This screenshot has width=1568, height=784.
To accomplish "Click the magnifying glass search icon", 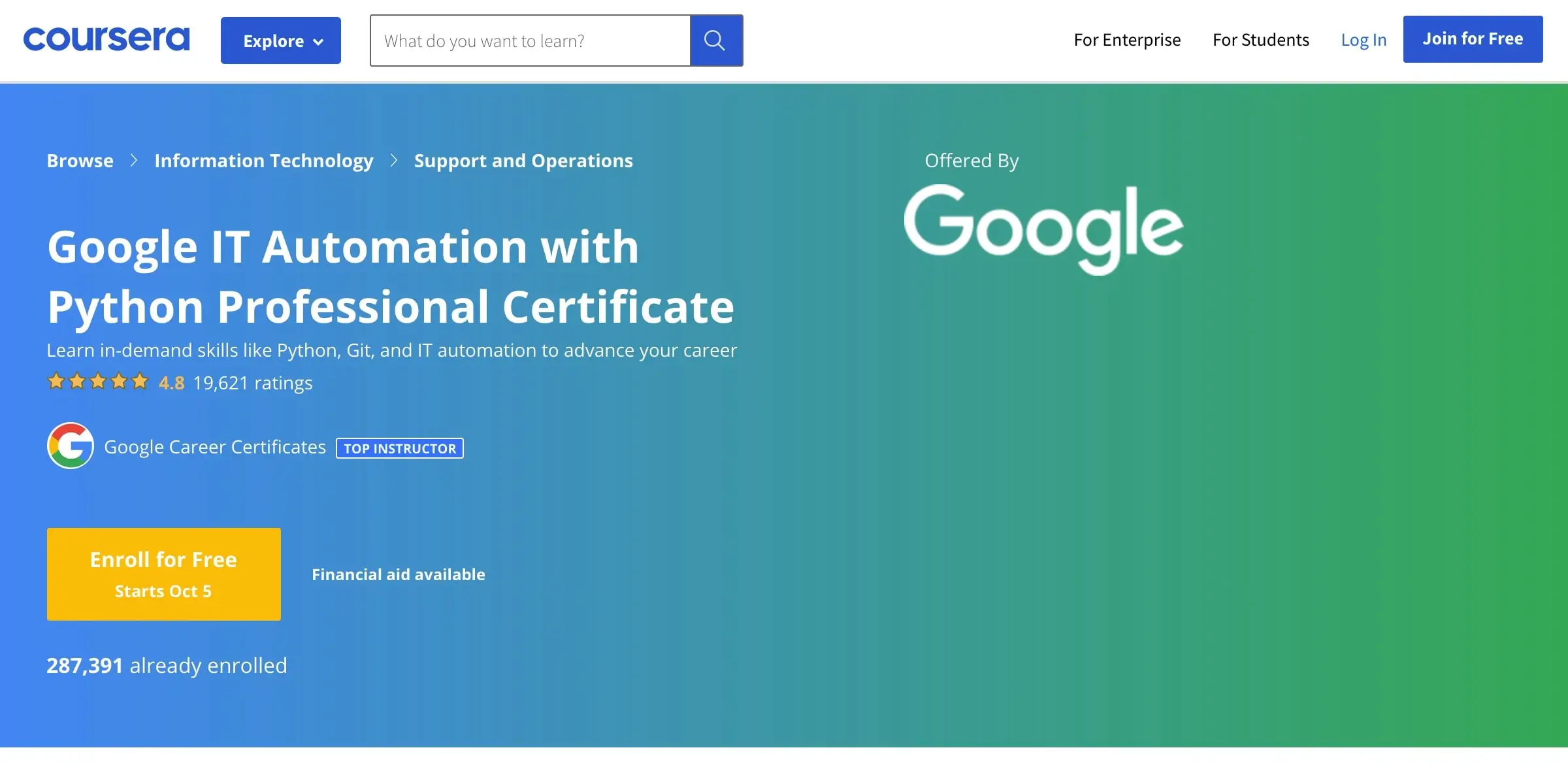I will click(716, 41).
